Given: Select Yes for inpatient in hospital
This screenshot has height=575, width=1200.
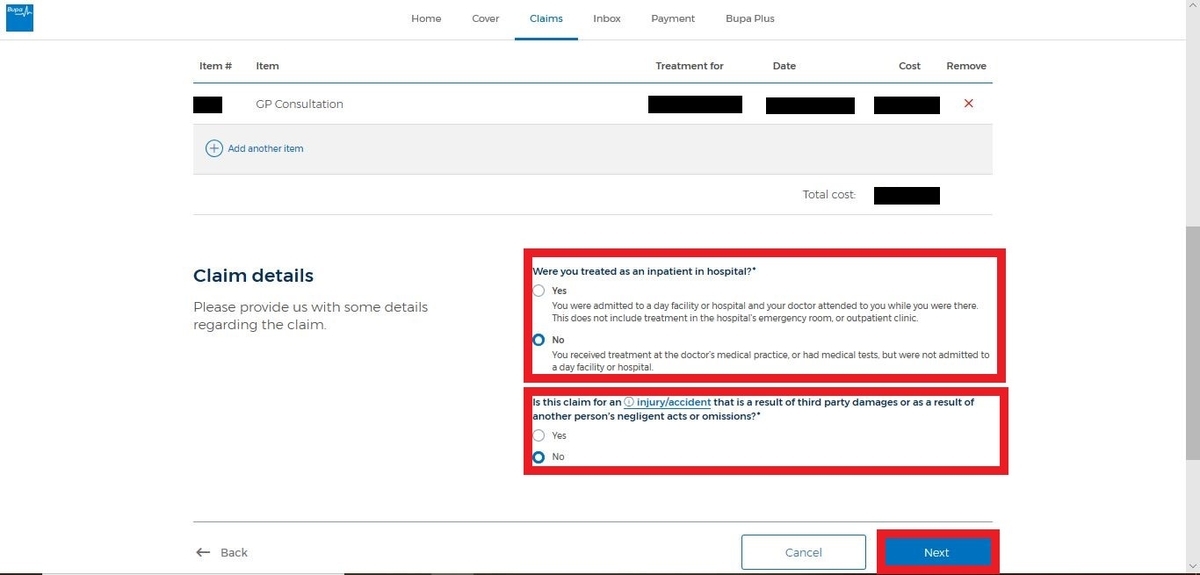Looking at the screenshot, I should click(x=539, y=291).
